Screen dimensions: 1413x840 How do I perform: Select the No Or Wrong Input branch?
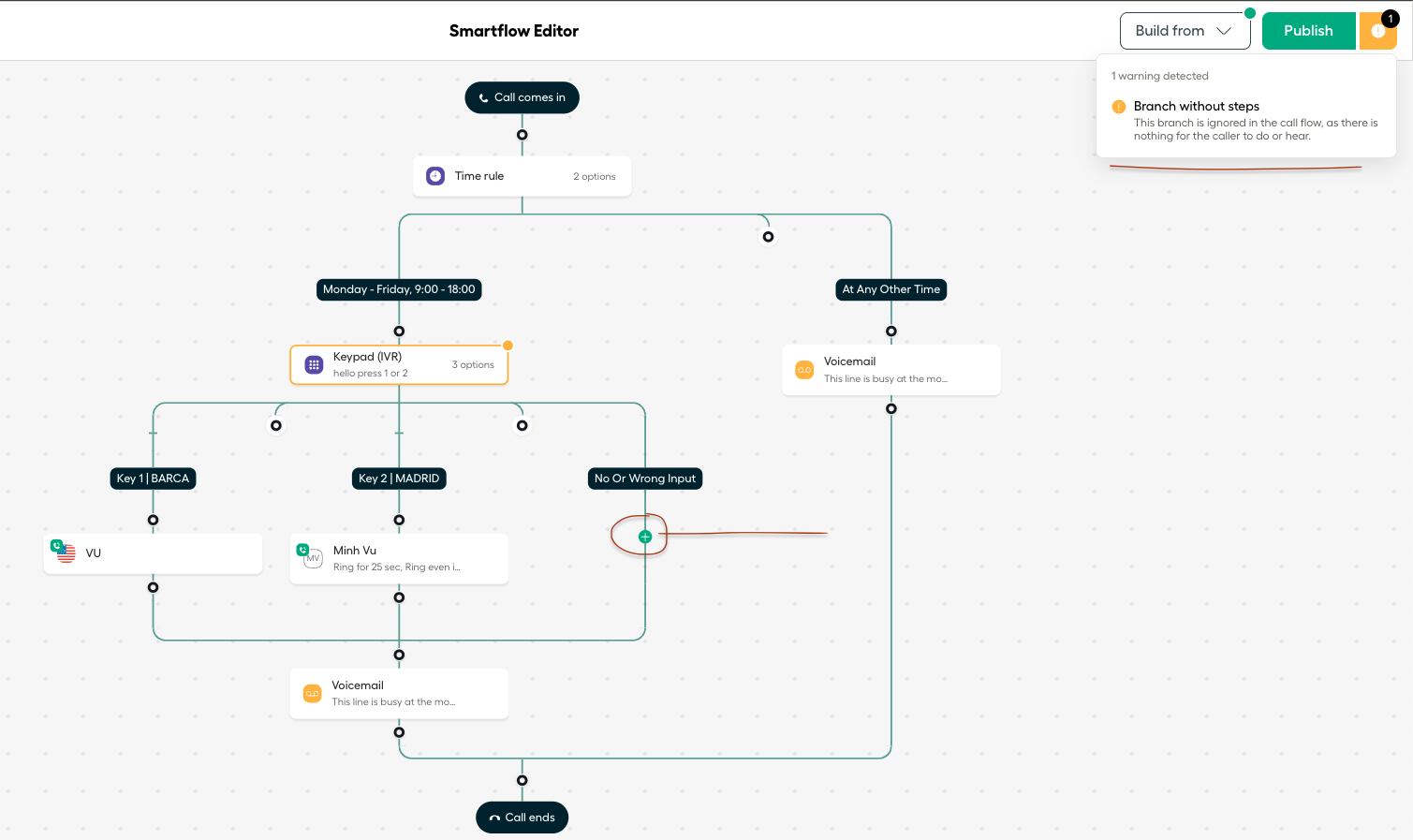tap(645, 479)
